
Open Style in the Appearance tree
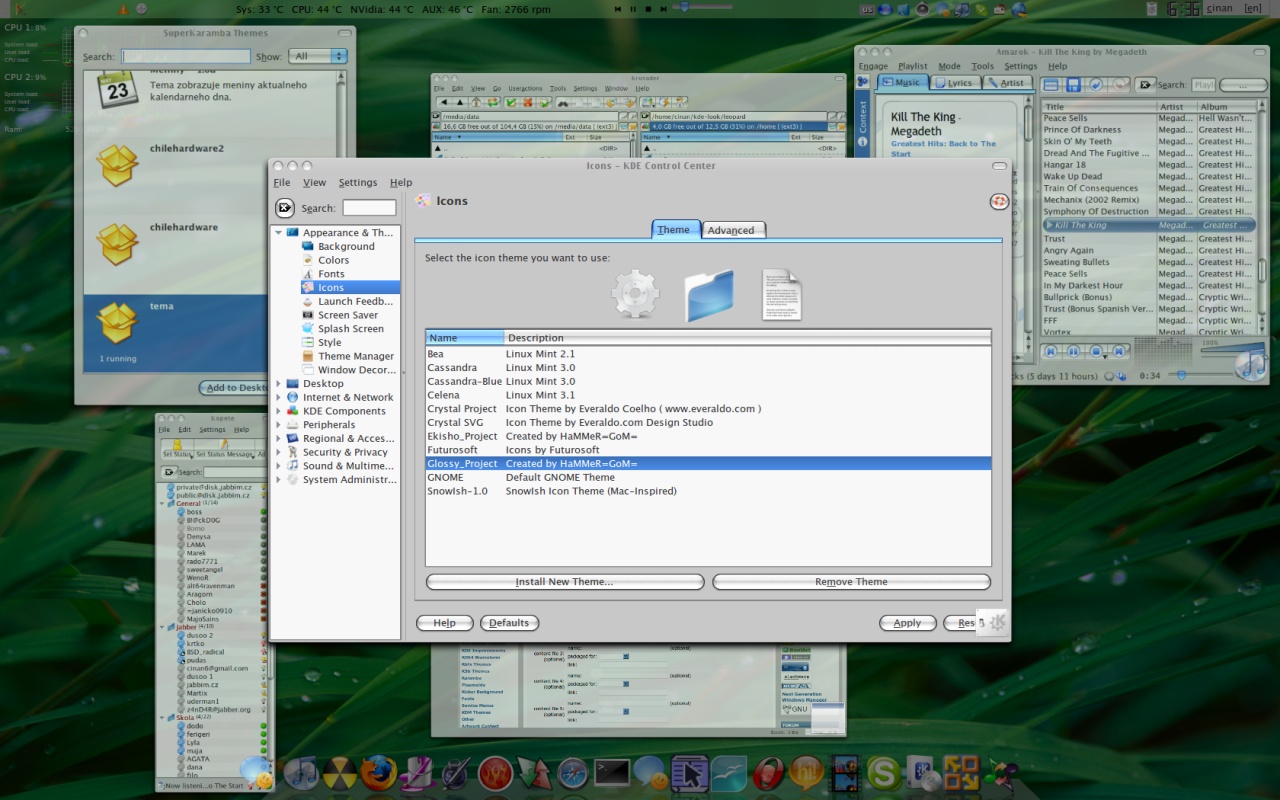coord(329,343)
